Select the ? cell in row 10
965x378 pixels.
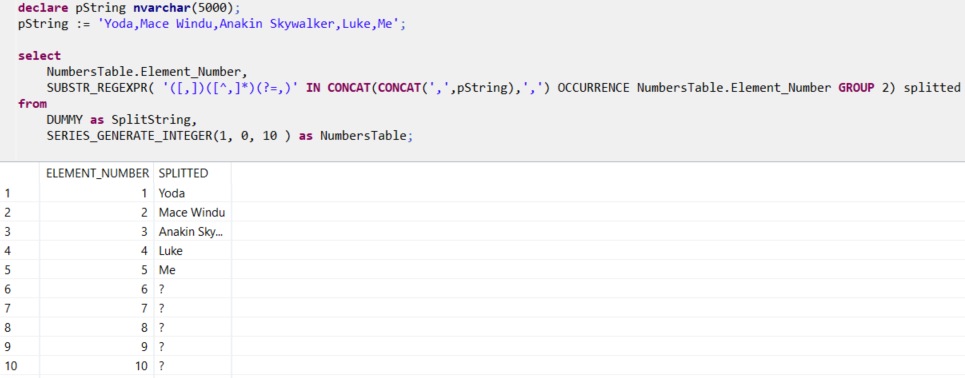click(192, 366)
